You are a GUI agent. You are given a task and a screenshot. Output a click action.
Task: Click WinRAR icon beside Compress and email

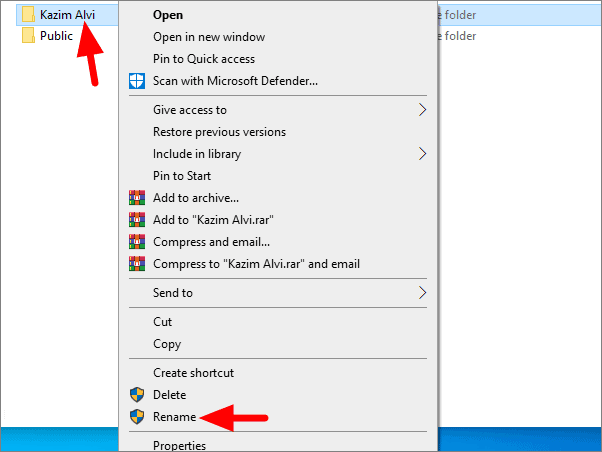point(137,242)
